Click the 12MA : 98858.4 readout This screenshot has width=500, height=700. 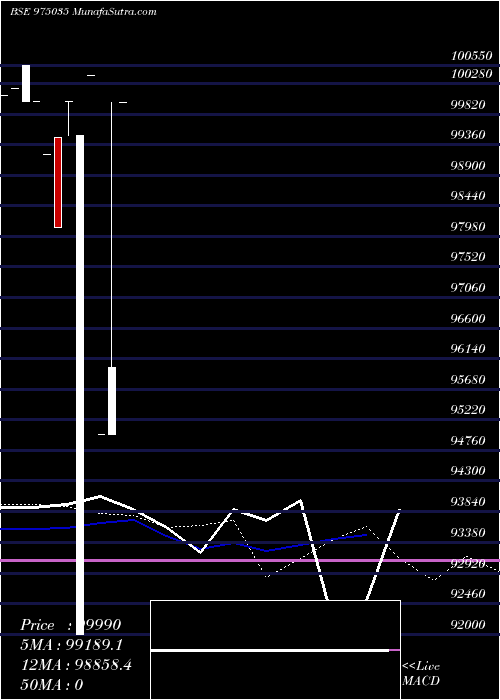pos(76,665)
